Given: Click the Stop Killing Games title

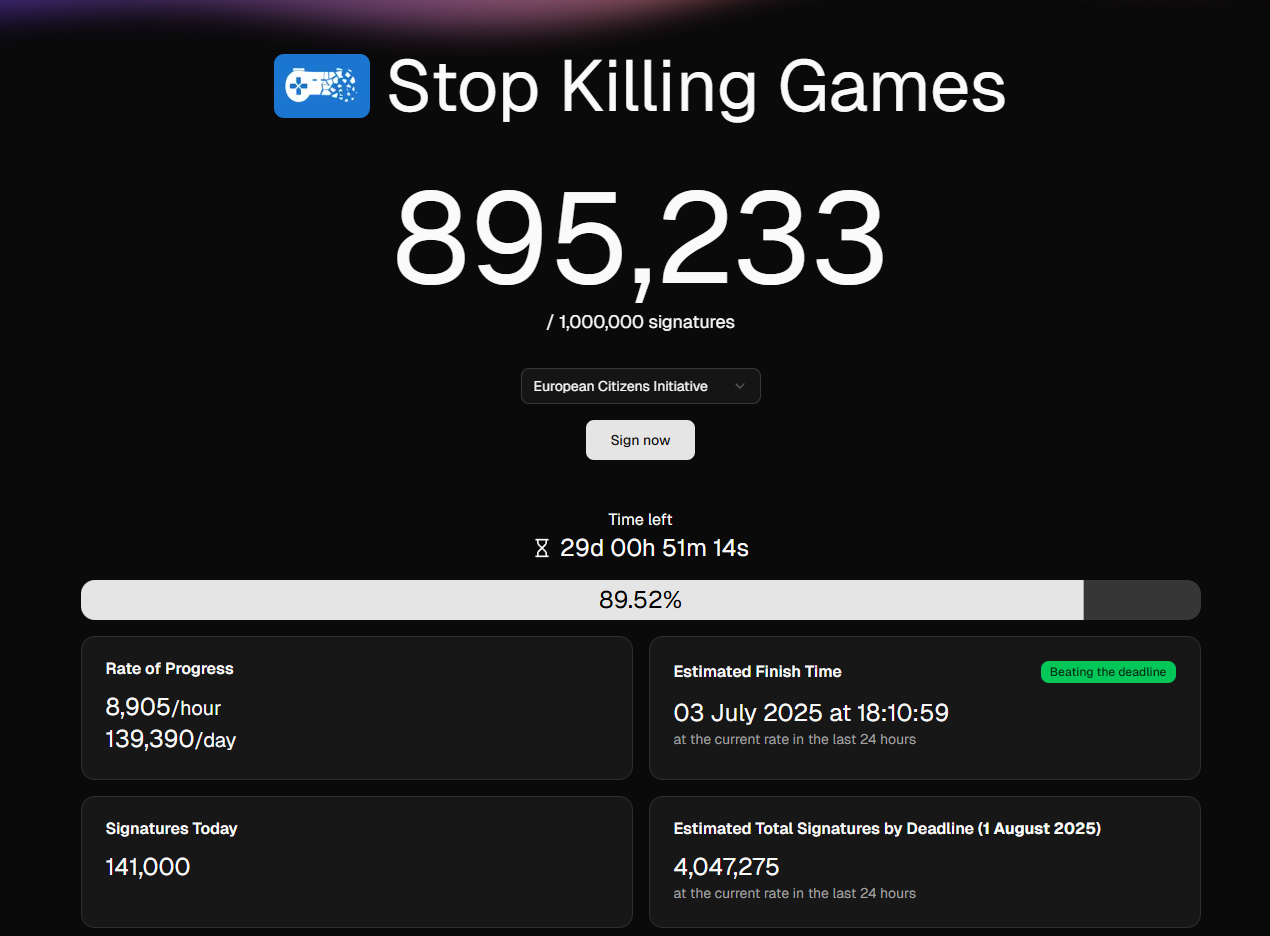Looking at the screenshot, I should coord(696,87).
